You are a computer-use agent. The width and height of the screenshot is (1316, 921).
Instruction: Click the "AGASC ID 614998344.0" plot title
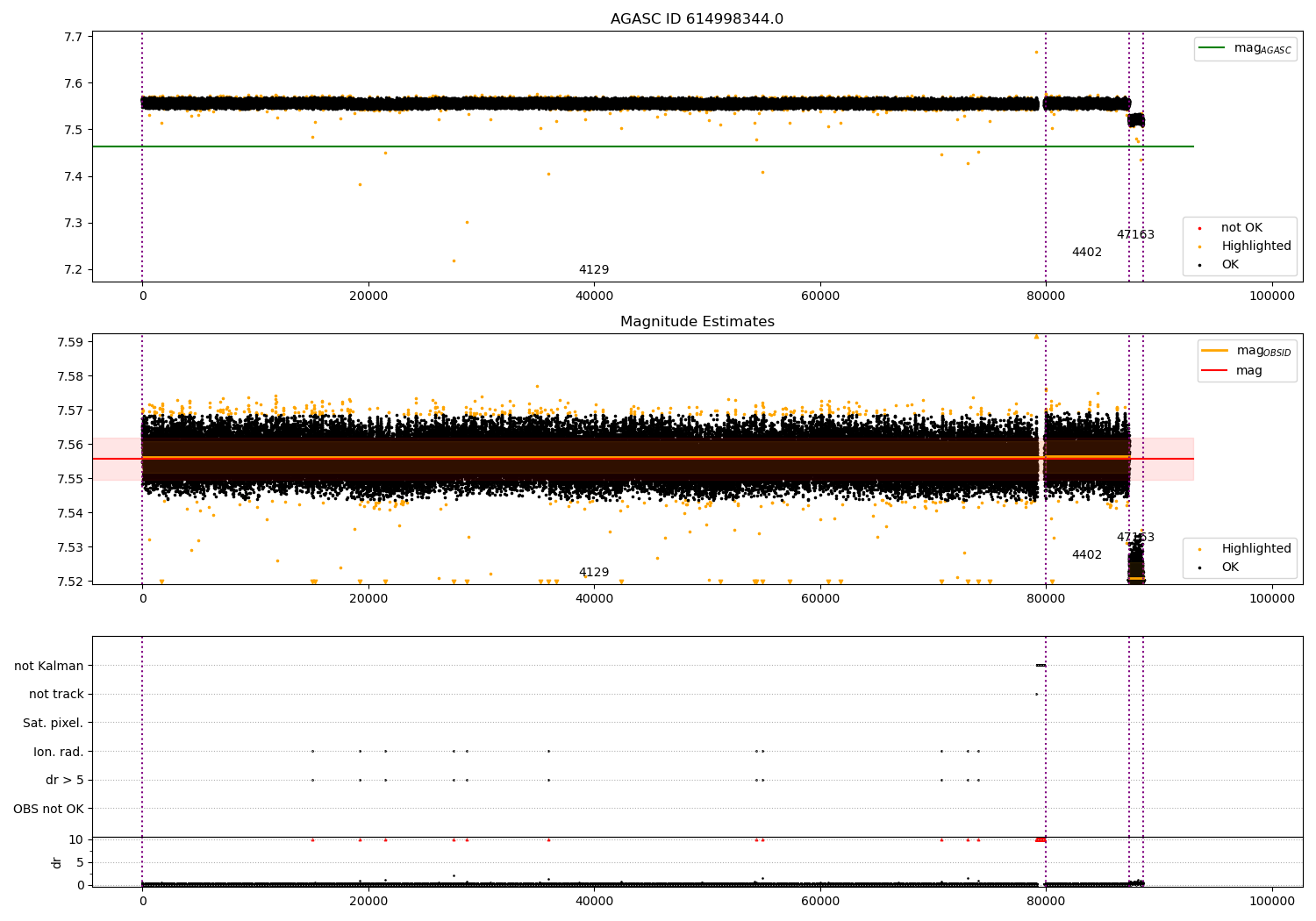tap(697, 19)
